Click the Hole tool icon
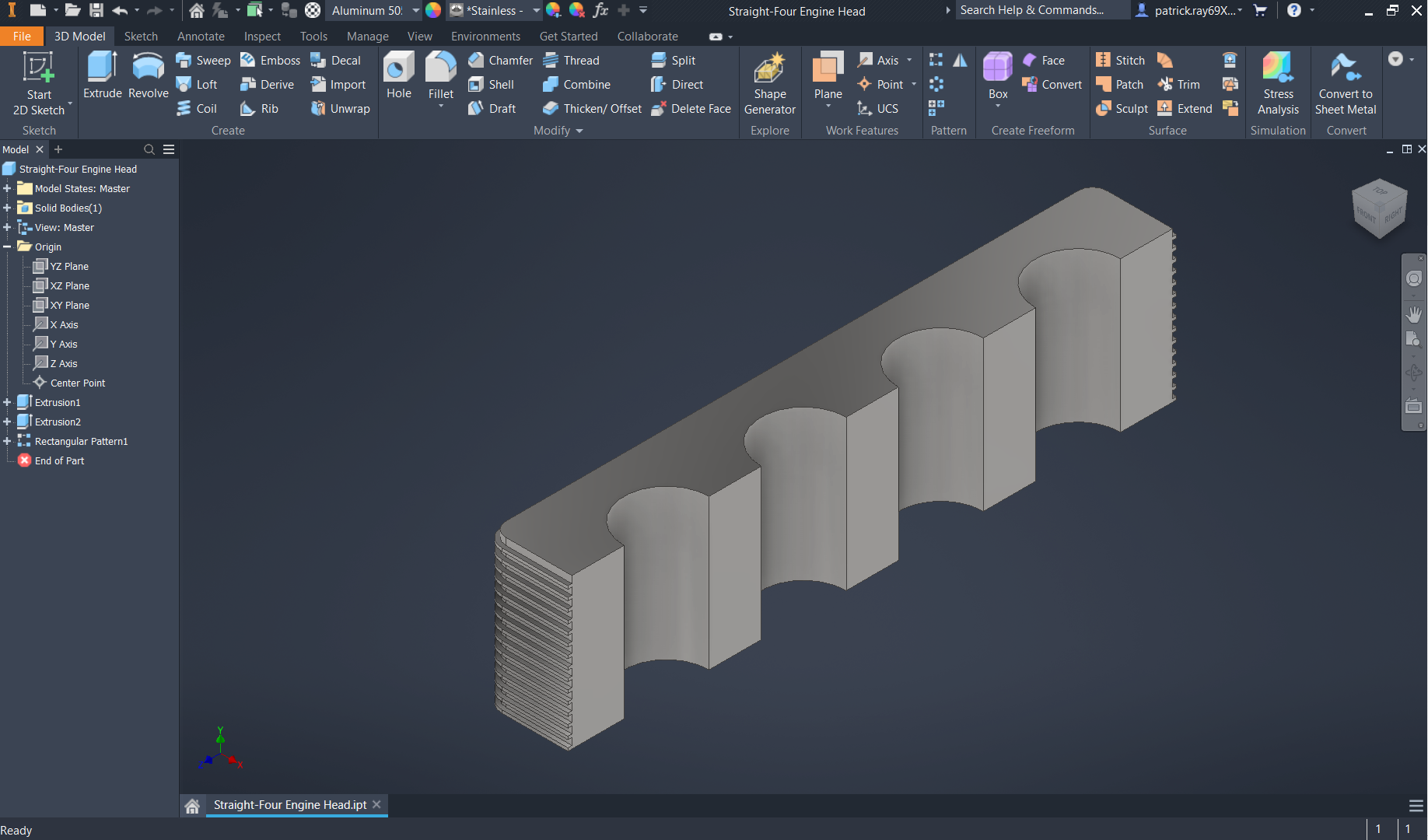 tap(398, 76)
